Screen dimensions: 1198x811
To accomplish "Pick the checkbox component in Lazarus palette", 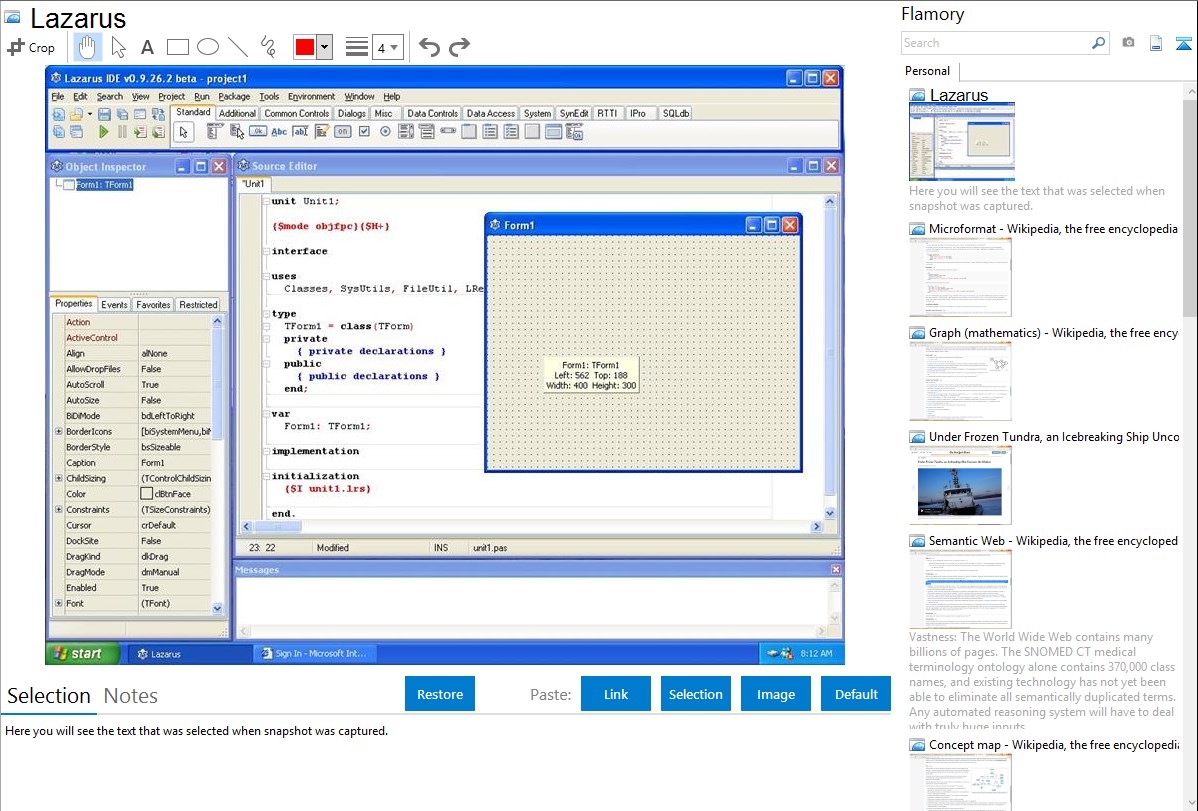I will pyautogui.click(x=364, y=131).
